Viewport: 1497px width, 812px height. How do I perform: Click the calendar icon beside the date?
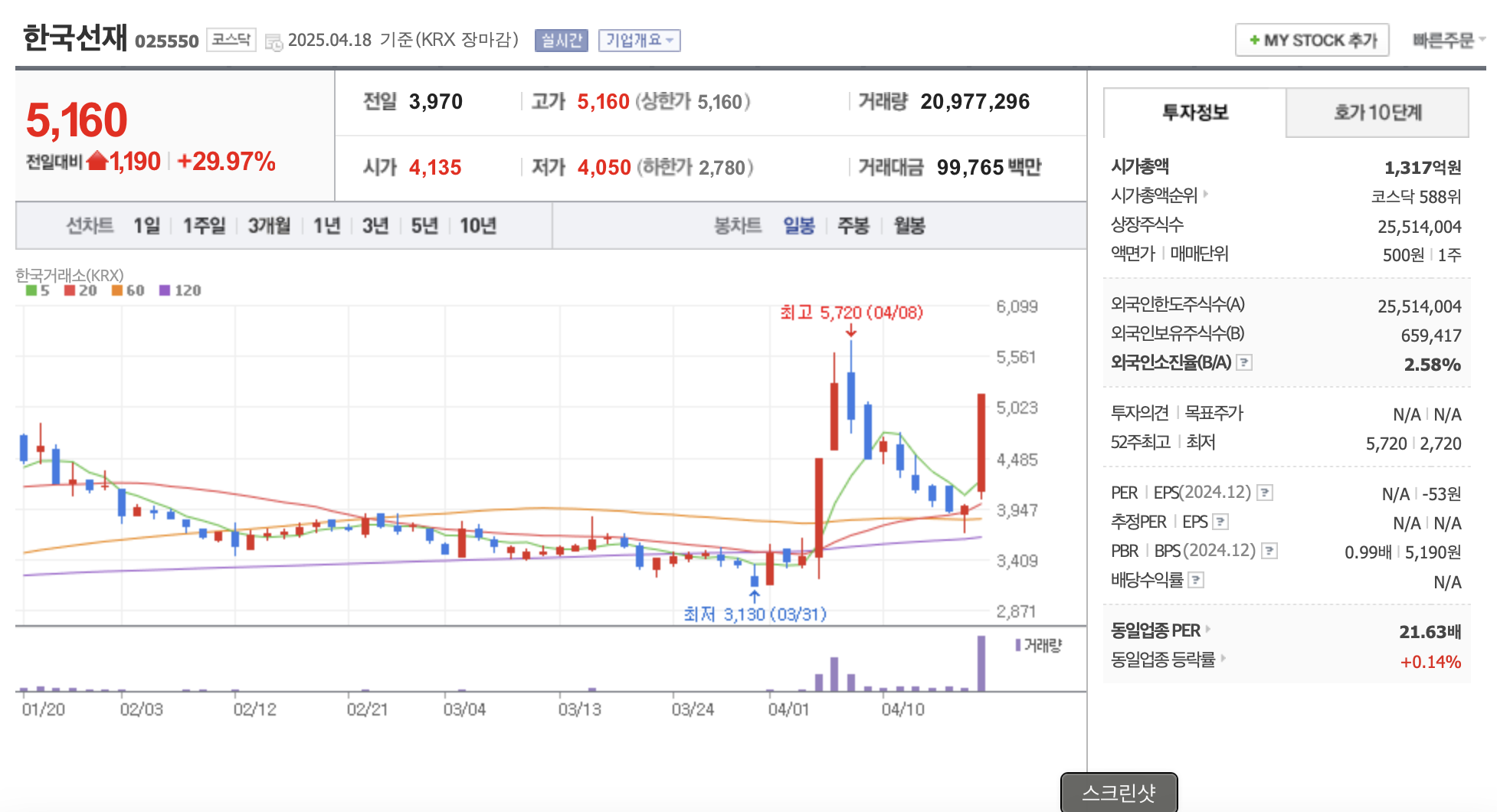[274, 42]
